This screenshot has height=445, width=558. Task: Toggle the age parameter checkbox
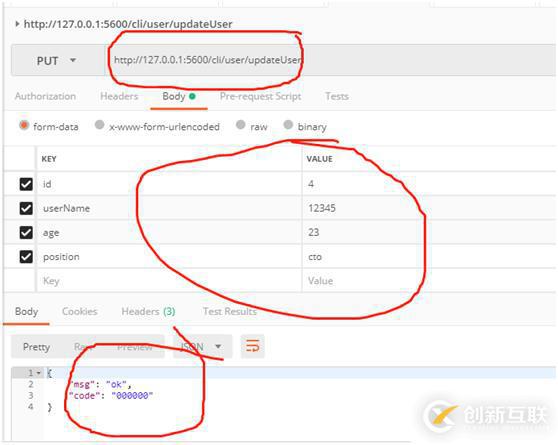pyautogui.click(x=26, y=232)
